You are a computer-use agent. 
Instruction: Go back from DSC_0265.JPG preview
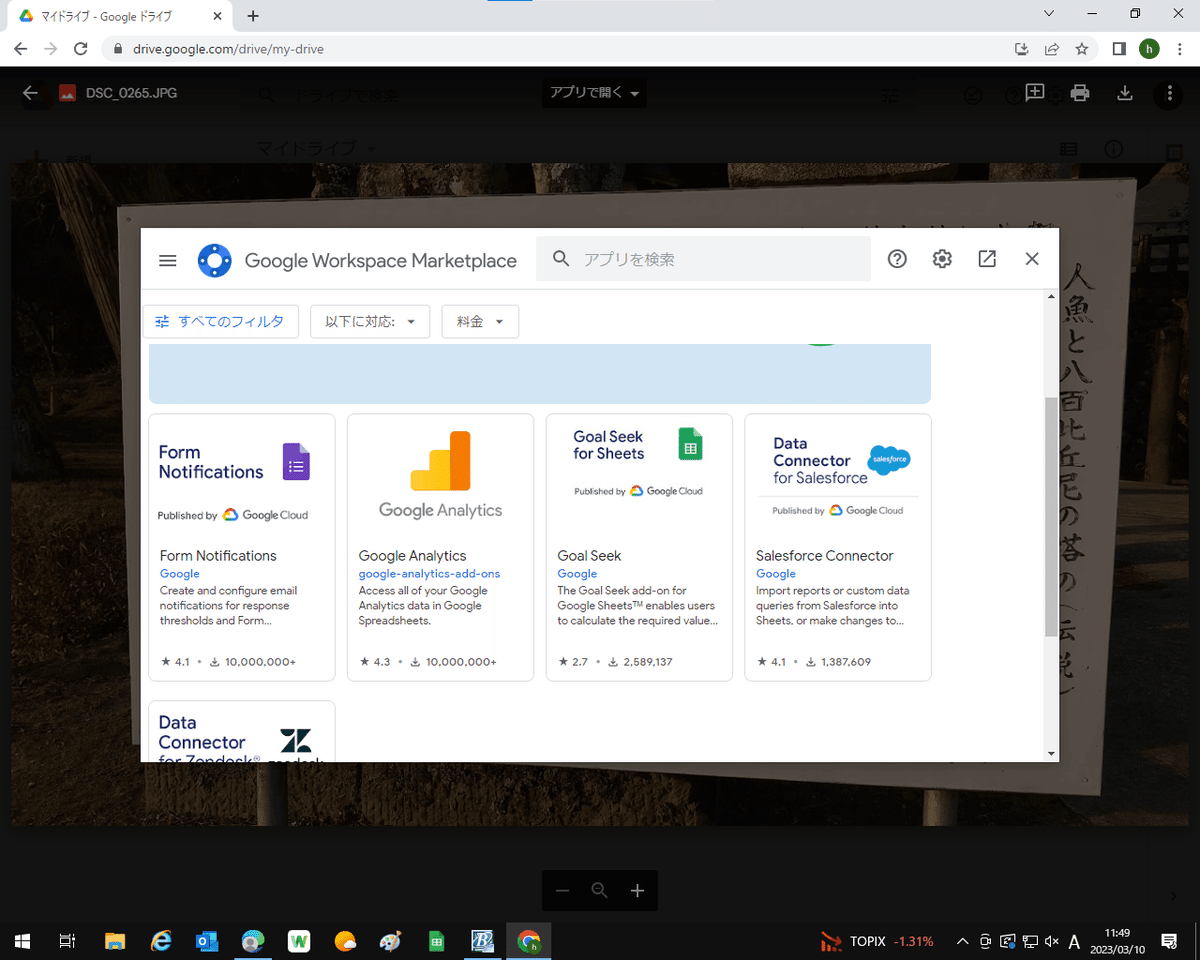pyautogui.click(x=30, y=93)
